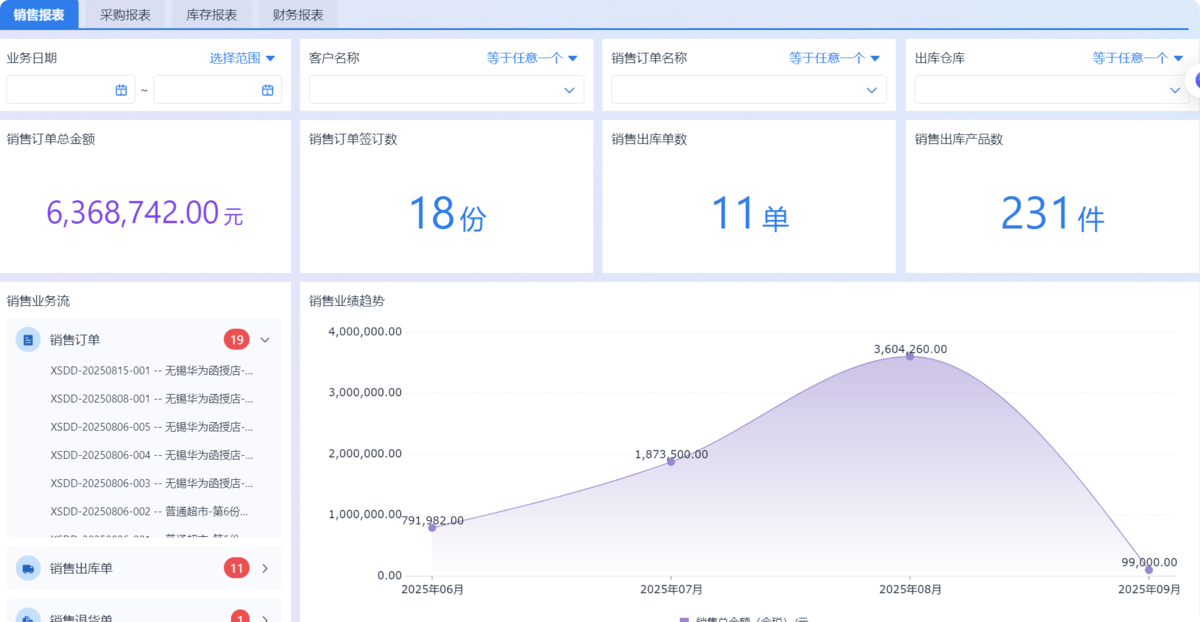This screenshot has width=1200, height=622.
Task: Click the 18份 signed orders figure
Action: click(447, 213)
